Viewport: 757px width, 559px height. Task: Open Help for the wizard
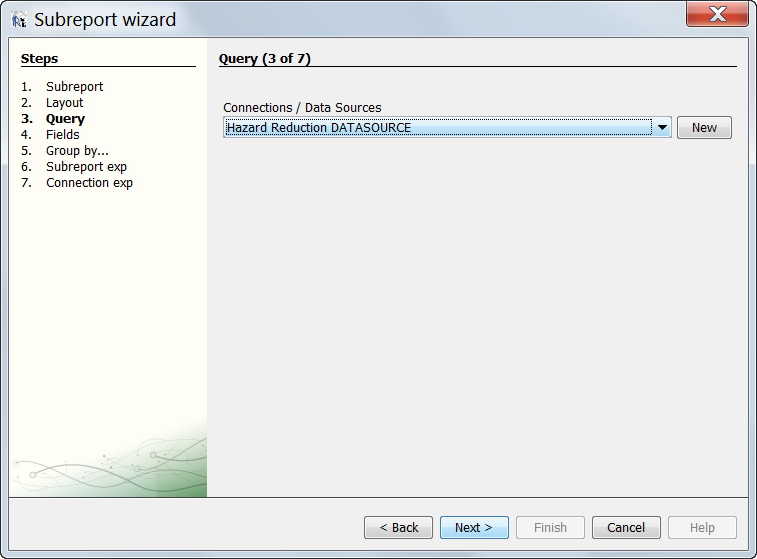click(702, 527)
